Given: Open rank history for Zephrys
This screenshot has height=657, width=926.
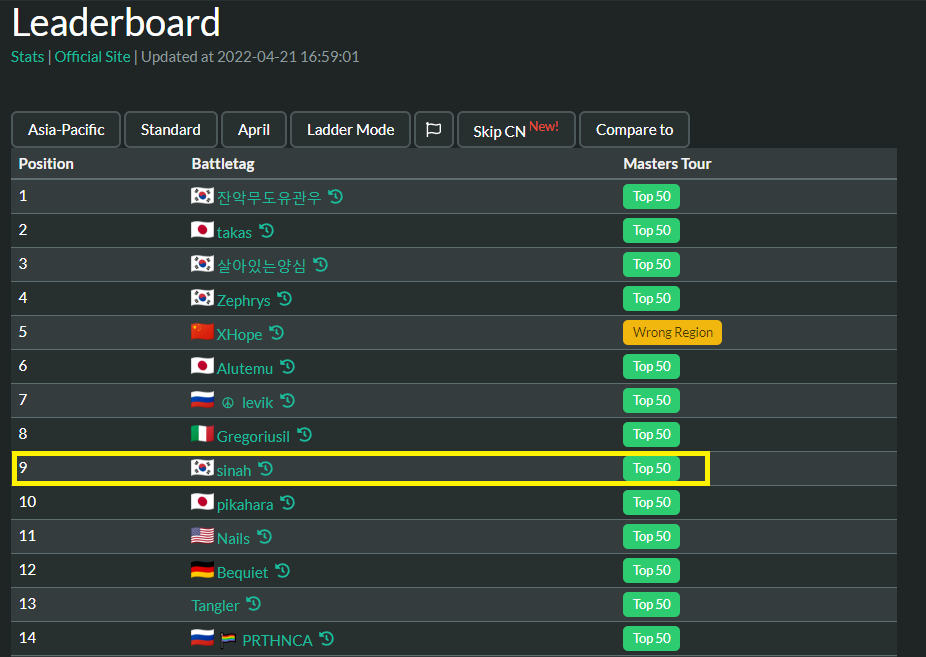Looking at the screenshot, I should click(284, 299).
